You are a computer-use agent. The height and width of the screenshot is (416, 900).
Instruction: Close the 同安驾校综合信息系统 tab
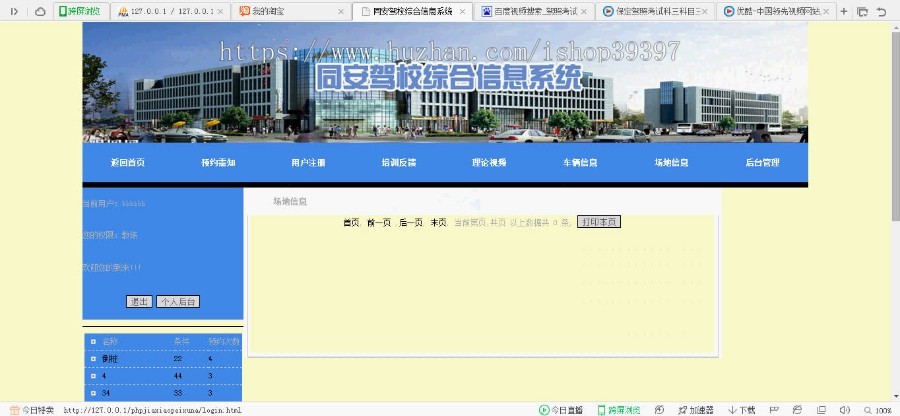click(463, 11)
